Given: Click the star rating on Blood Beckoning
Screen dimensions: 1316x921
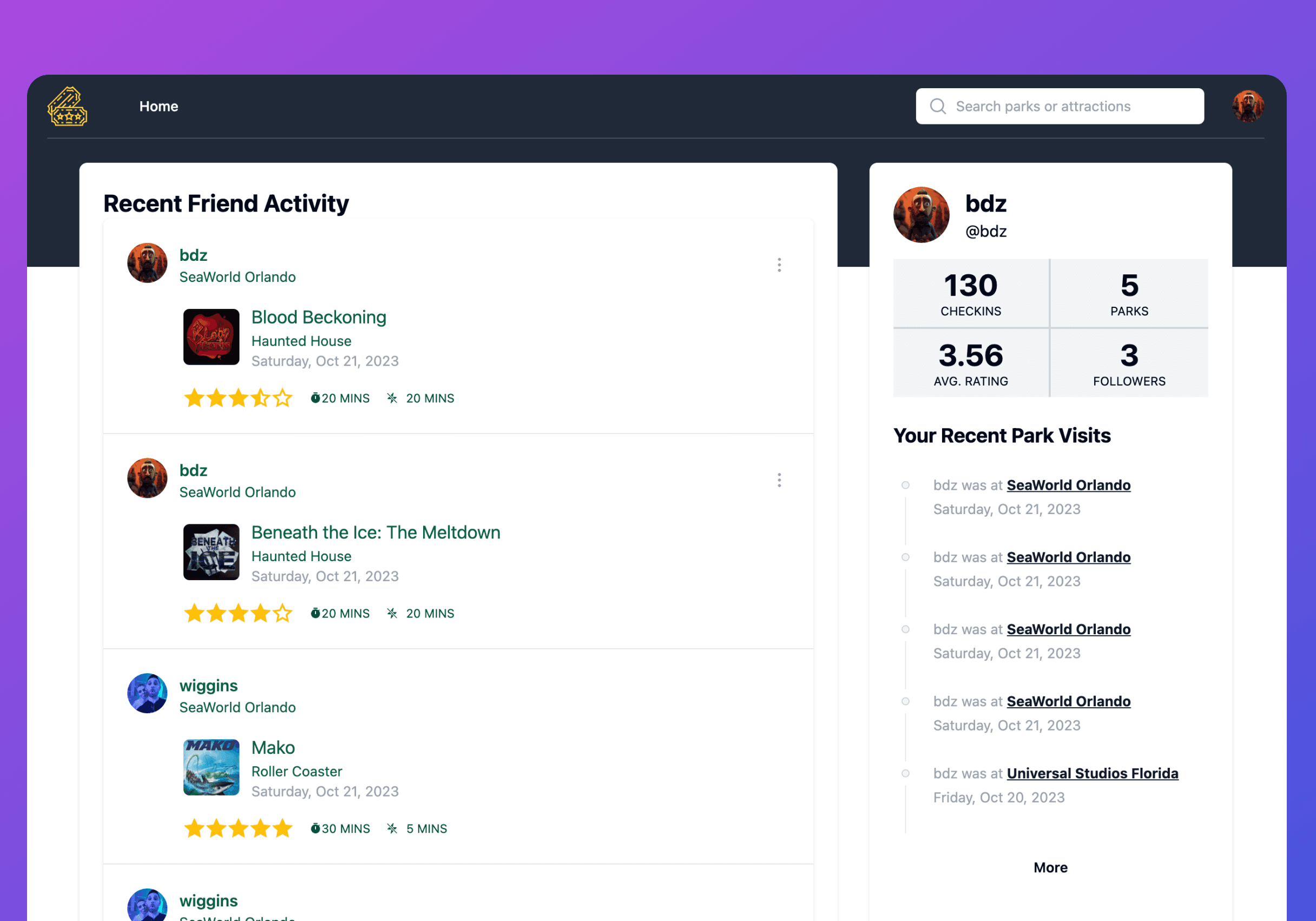Looking at the screenshot, I should (x=238, y=398).
